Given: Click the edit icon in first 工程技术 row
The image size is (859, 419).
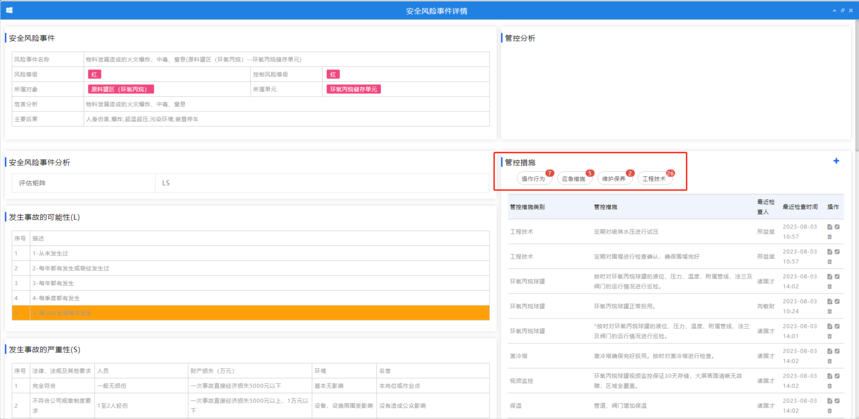Looking at the screenshot, I should coord(838,227).
